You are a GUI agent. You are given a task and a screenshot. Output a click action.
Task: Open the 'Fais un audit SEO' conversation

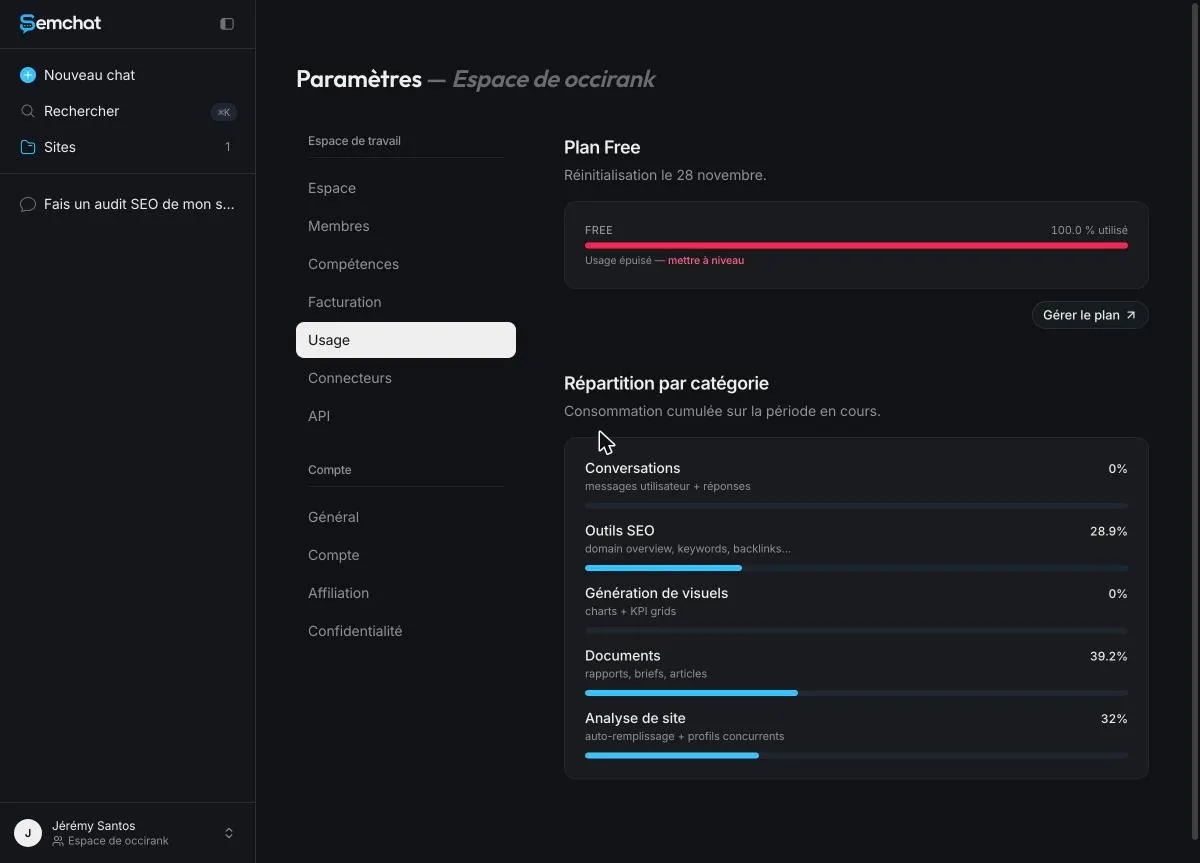pyautogui.click(x=127, y=204)
